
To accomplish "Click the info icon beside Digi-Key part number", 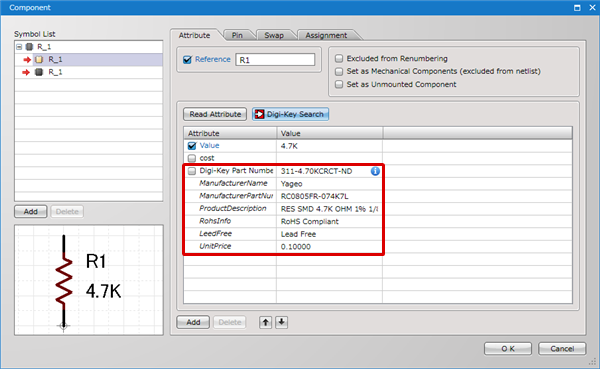I will [375, 171].
